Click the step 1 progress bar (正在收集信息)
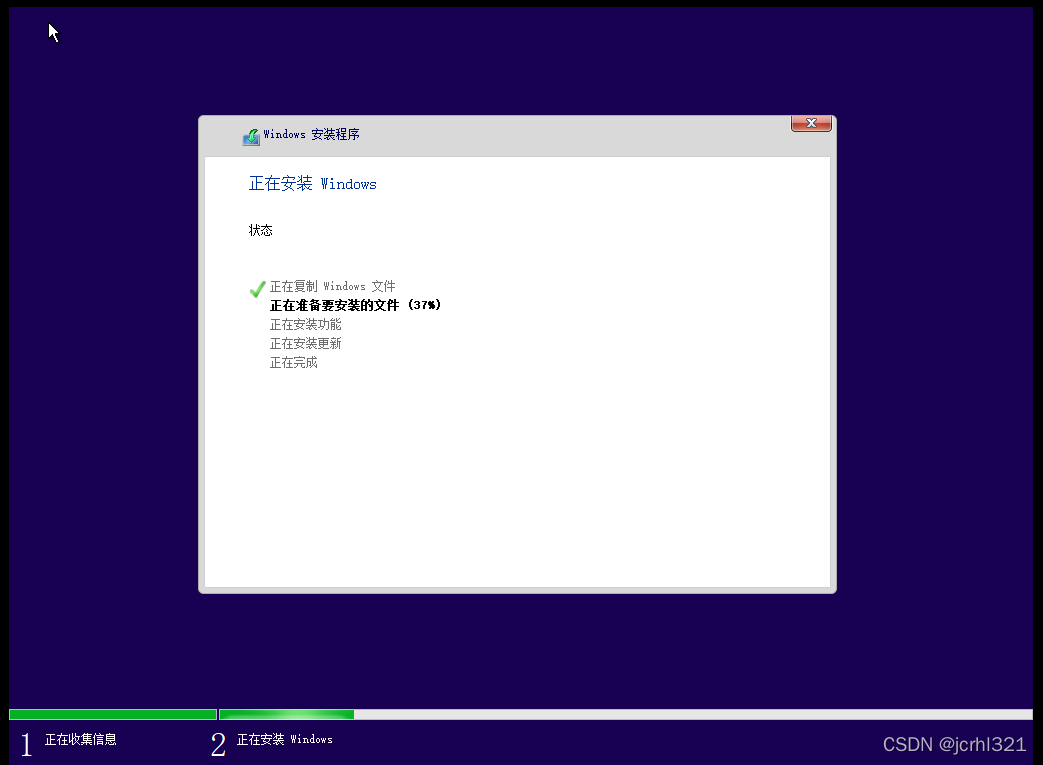 point(113,714)
